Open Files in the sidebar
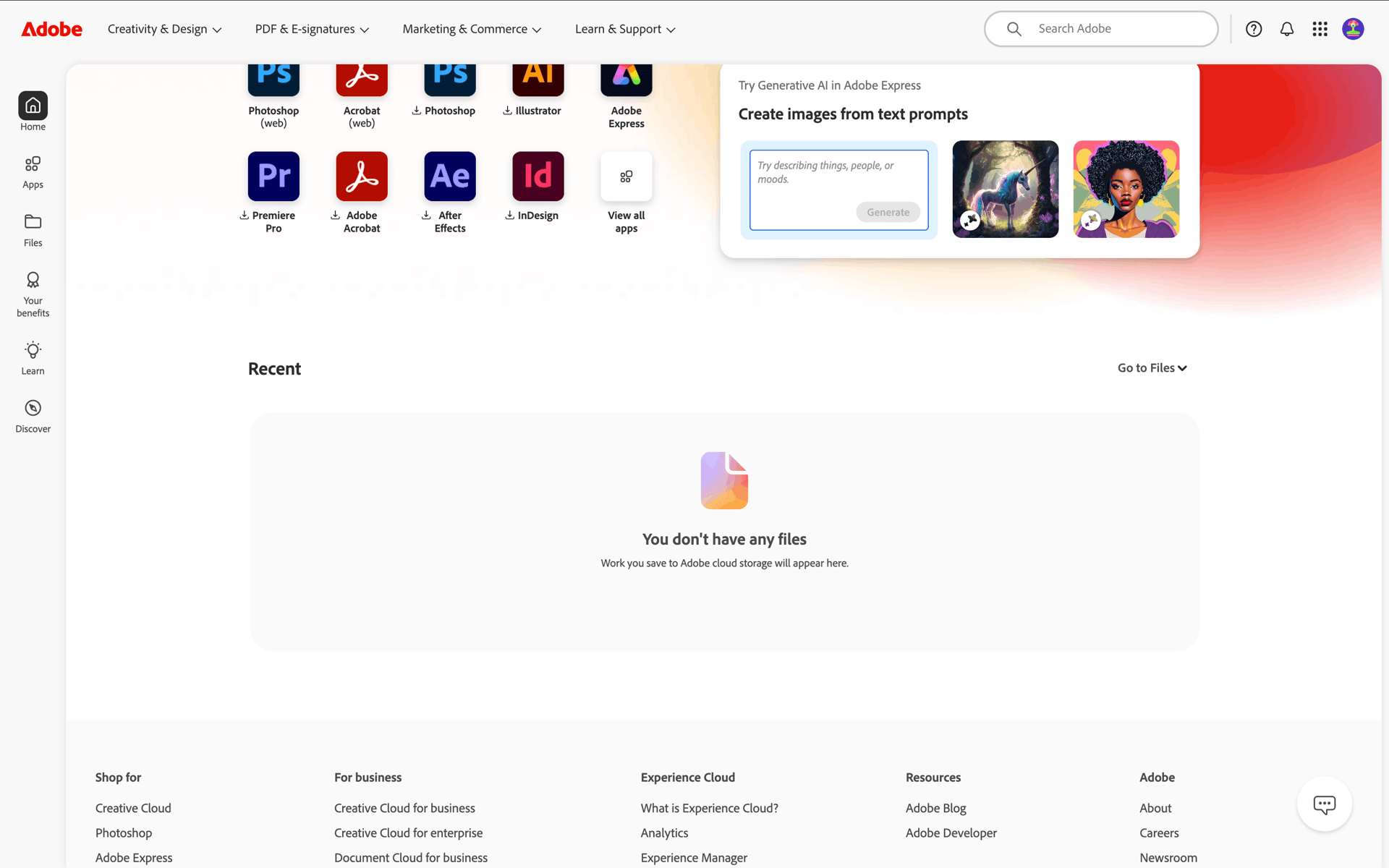Screen dimensions: 1389x868 (33, 231)
